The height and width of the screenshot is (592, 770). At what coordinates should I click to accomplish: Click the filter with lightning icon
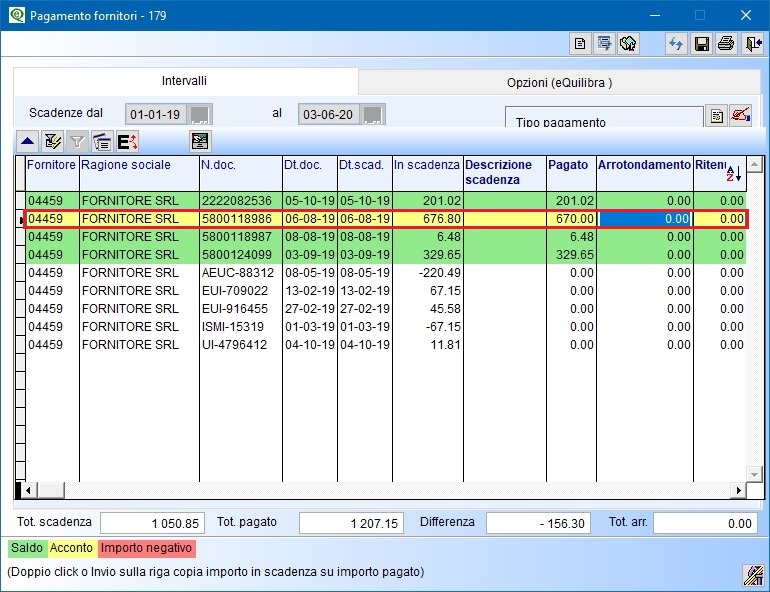[52, 142]
